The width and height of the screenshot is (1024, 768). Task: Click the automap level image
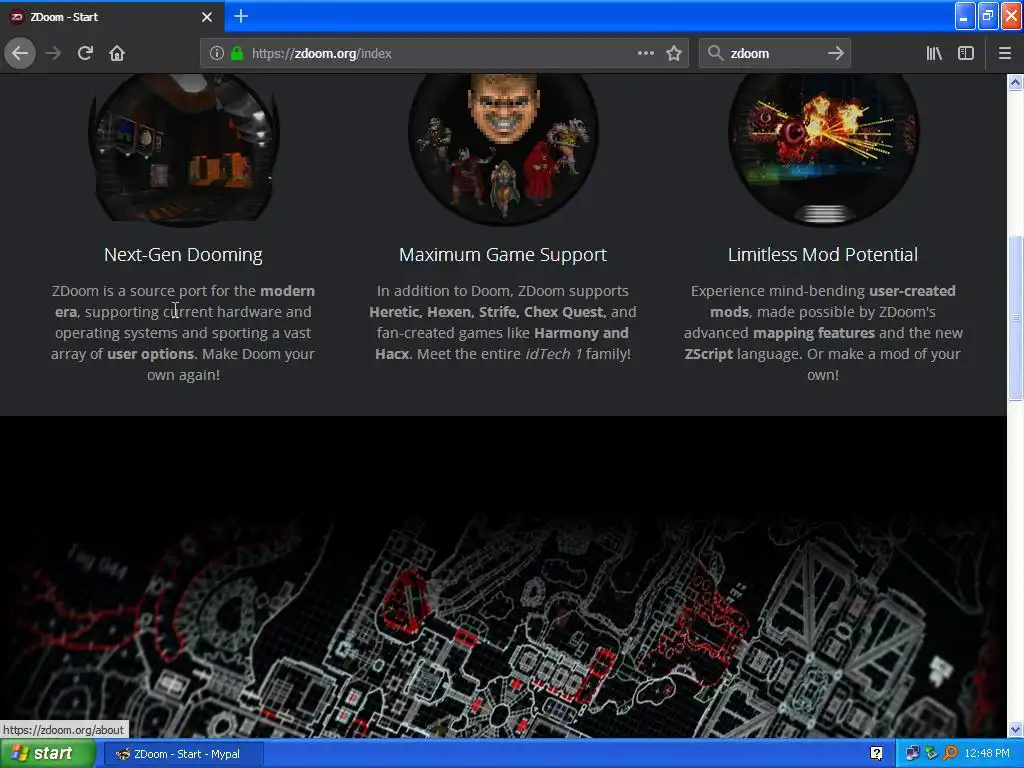coord(503,577)
